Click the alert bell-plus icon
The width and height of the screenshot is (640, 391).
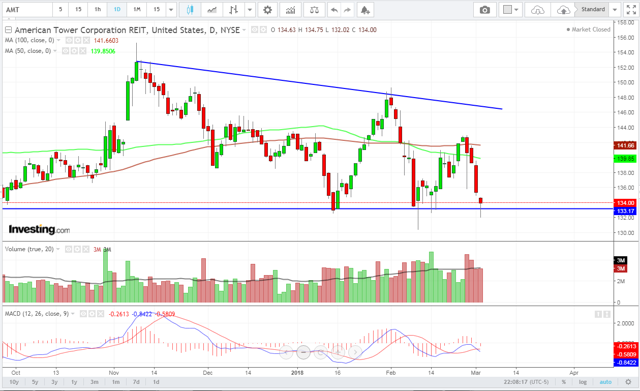click(365, 10)
